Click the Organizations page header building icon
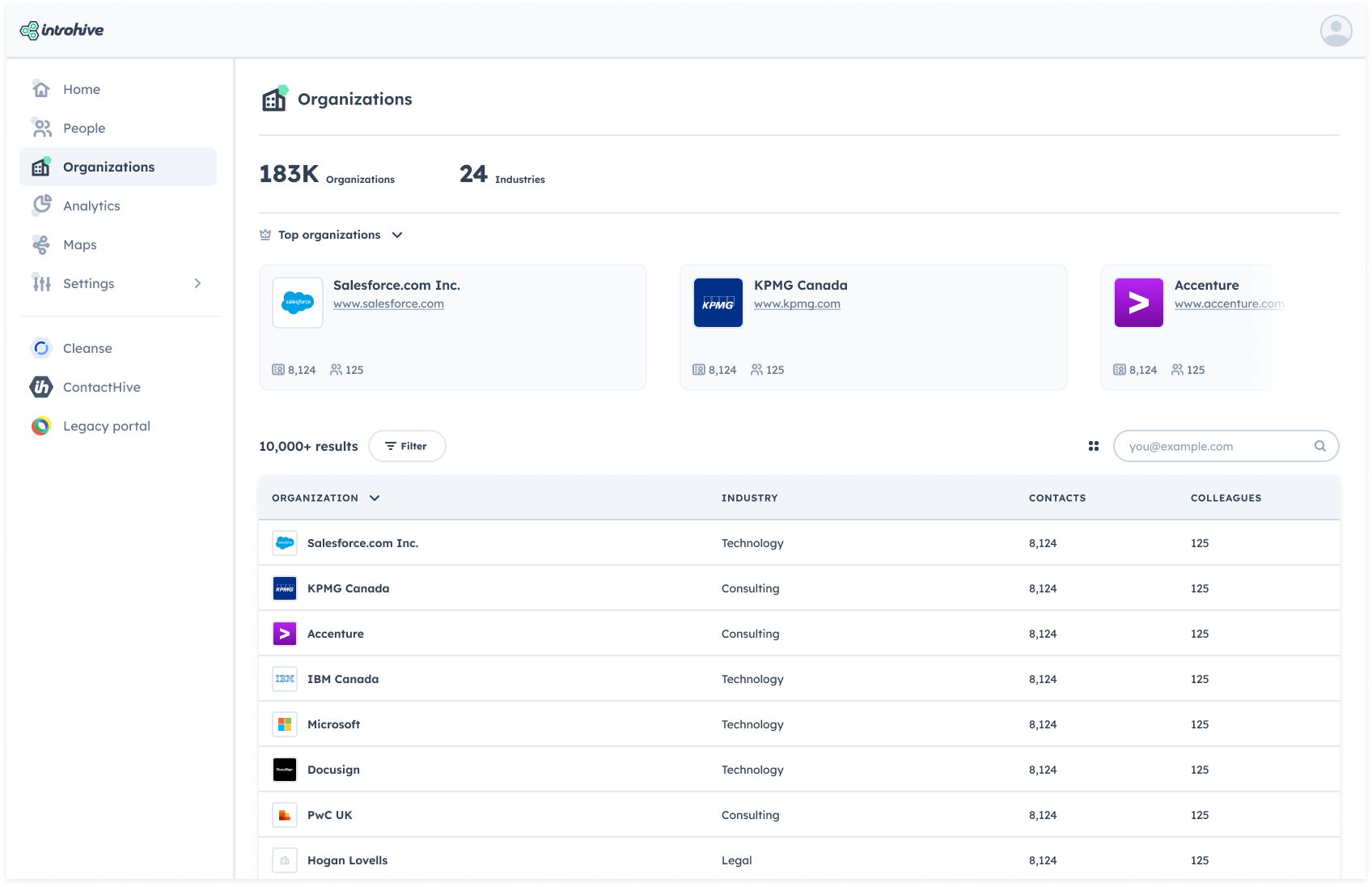This screenshot has width=1372, height=887. pos(275,99)
